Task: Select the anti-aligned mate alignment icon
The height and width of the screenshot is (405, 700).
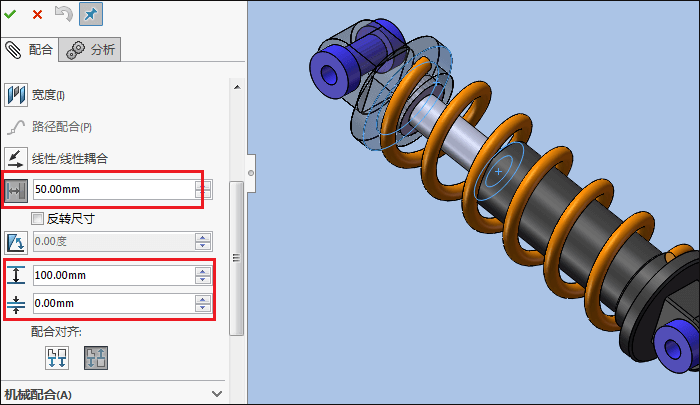Action: tap(96, 358)
